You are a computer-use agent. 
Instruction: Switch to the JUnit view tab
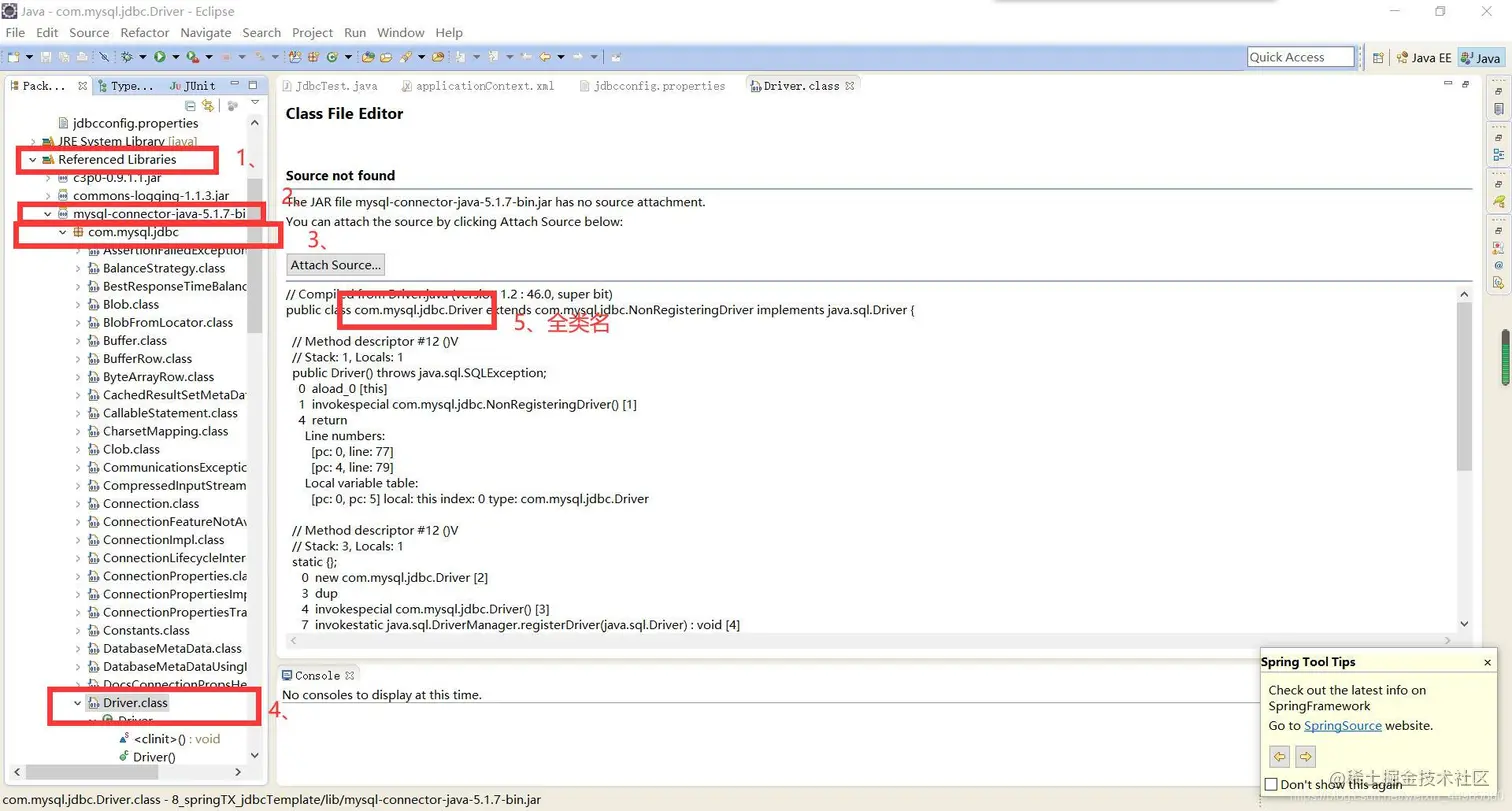(193, 86)
